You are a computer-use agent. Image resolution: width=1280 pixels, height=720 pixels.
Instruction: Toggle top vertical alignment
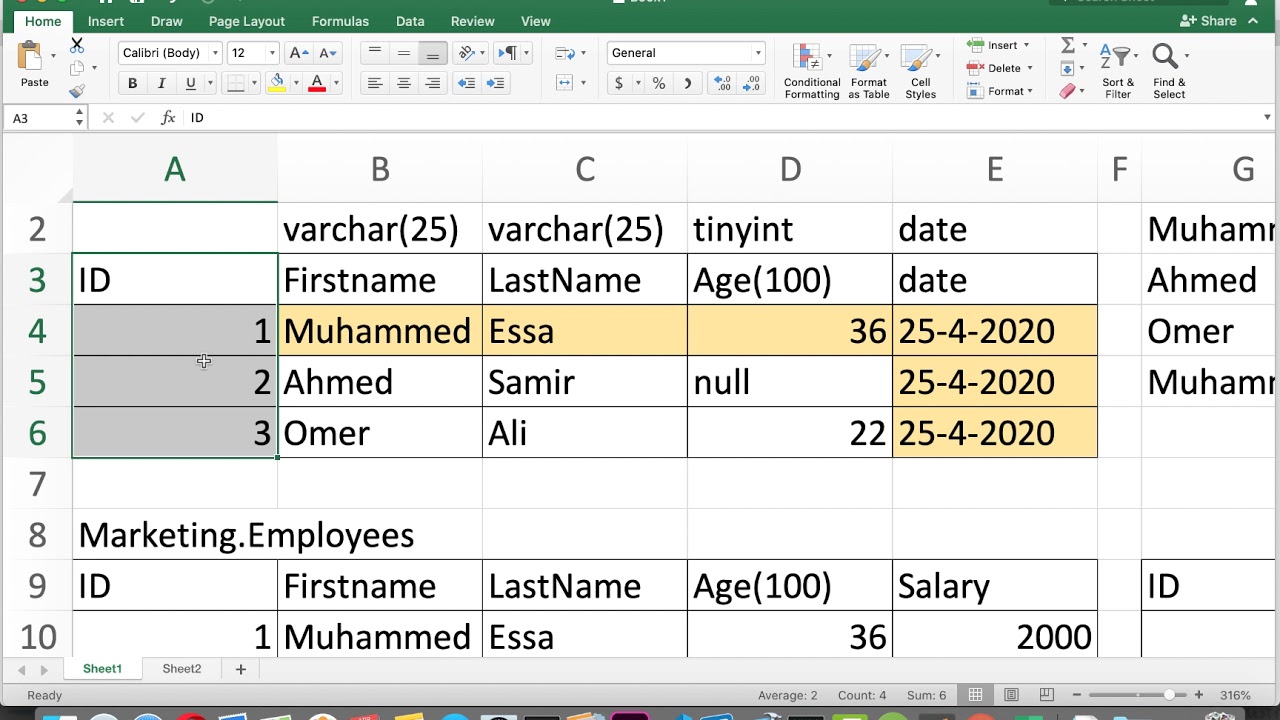tap(375, 53)
